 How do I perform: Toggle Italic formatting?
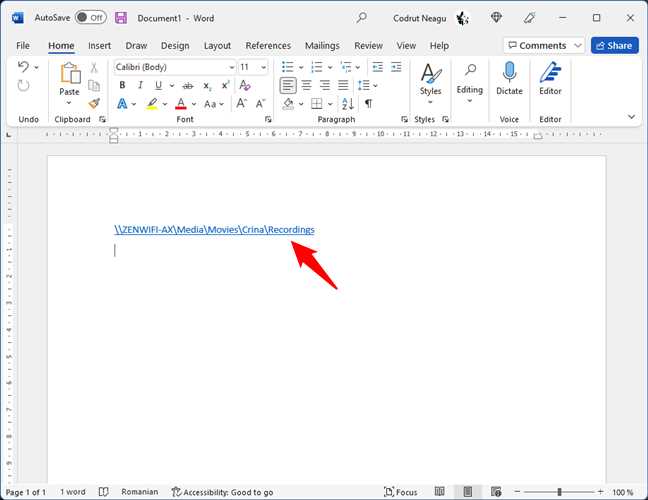[x=141, y=85]
